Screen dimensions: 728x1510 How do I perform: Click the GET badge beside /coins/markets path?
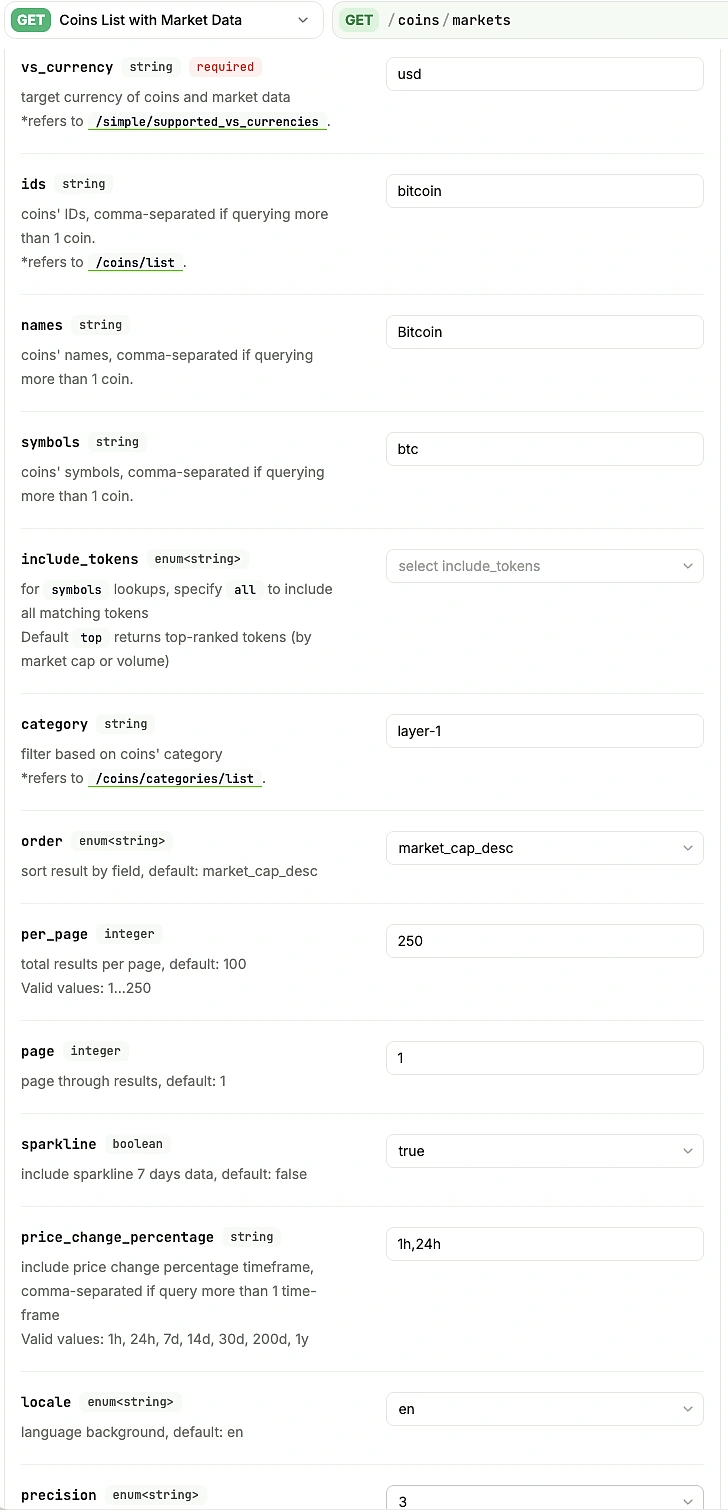(x=359, y=19)
